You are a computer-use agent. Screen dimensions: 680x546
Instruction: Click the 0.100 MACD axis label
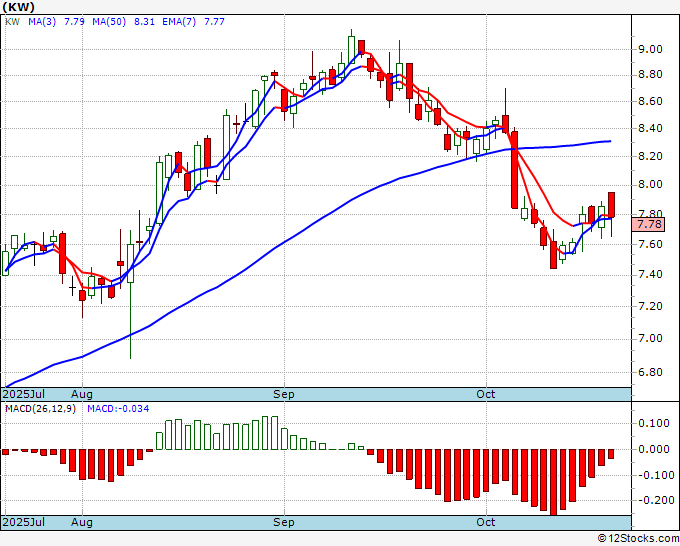pos(654,423)
